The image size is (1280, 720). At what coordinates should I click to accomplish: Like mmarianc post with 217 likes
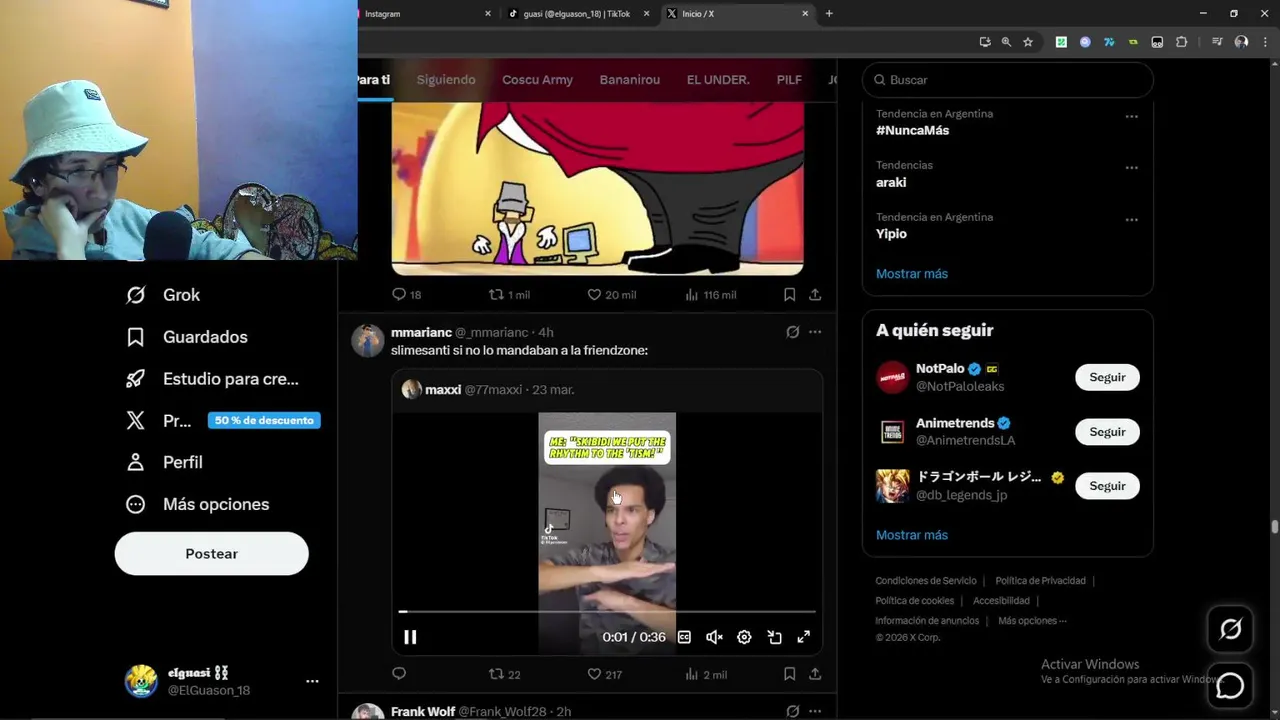[x=604, y=674]
